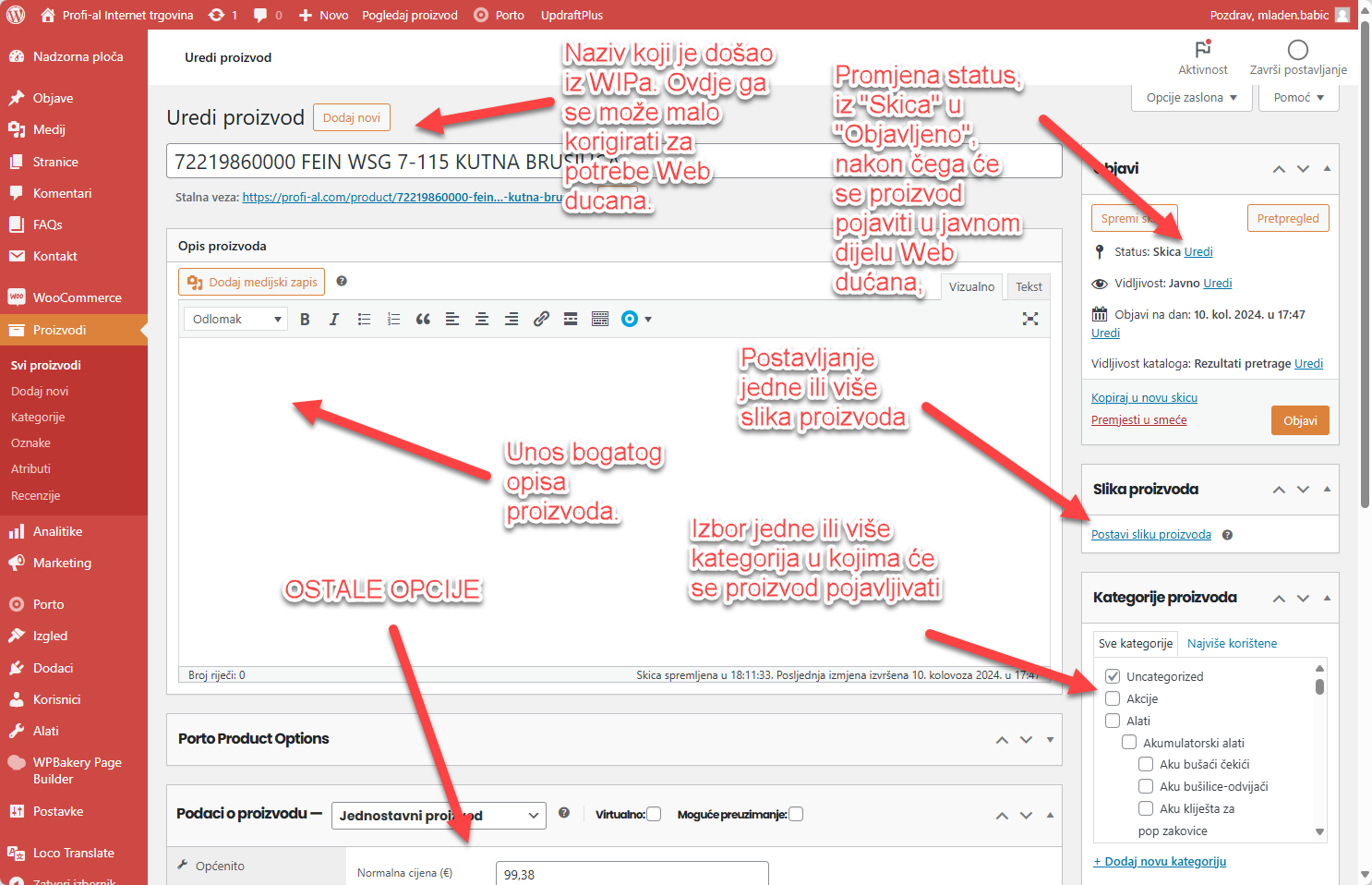Click the category list scrollbar
The width and height of the screenshot is (1372, 885).
point(1319,686)
